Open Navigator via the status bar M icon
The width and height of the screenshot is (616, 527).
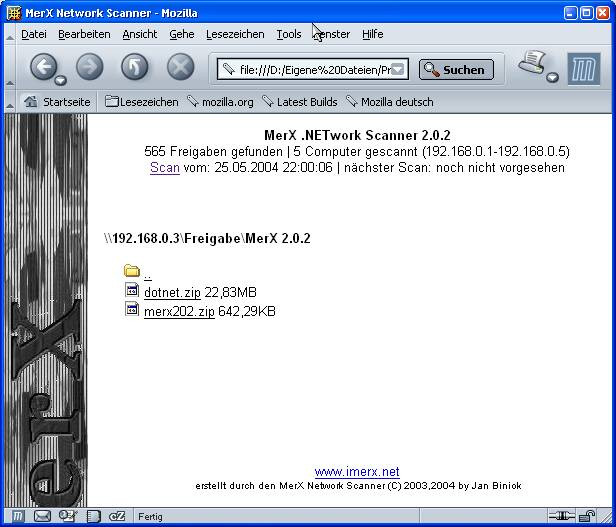click(x=17, y=516)
